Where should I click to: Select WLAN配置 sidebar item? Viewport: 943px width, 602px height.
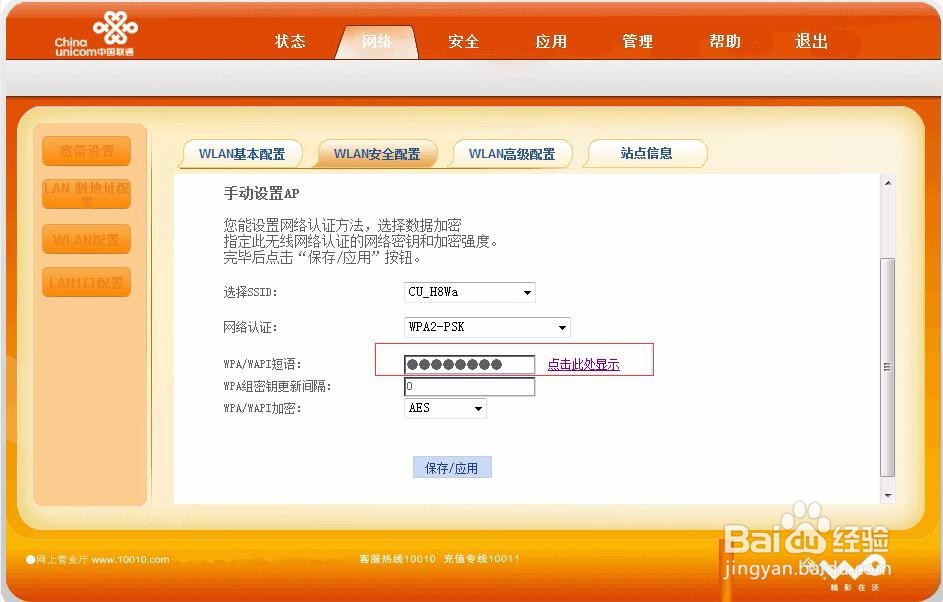pos(86,239)
